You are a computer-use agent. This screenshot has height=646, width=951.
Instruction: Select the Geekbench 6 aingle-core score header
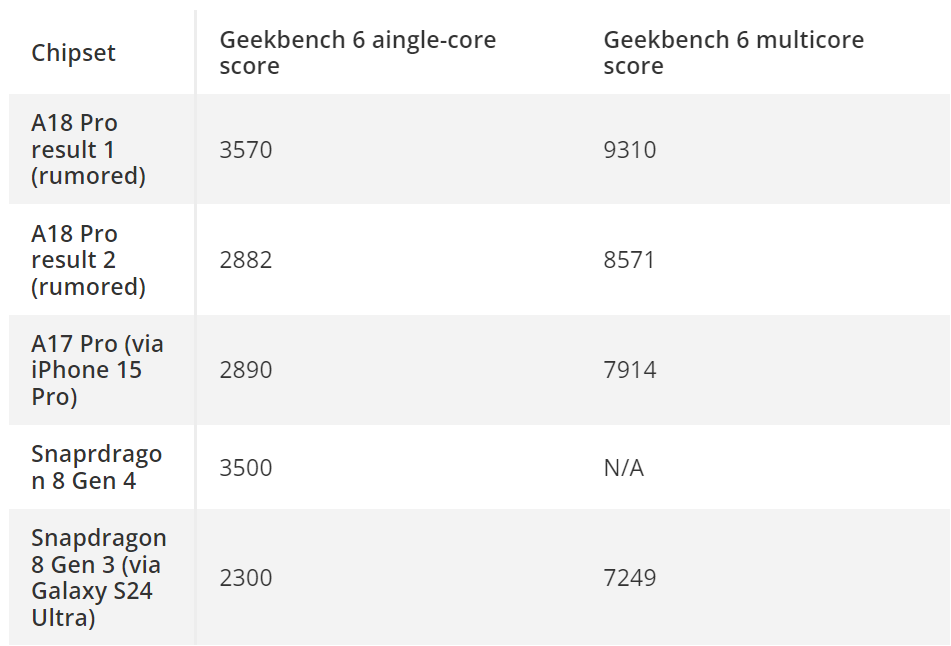(357, 53)
